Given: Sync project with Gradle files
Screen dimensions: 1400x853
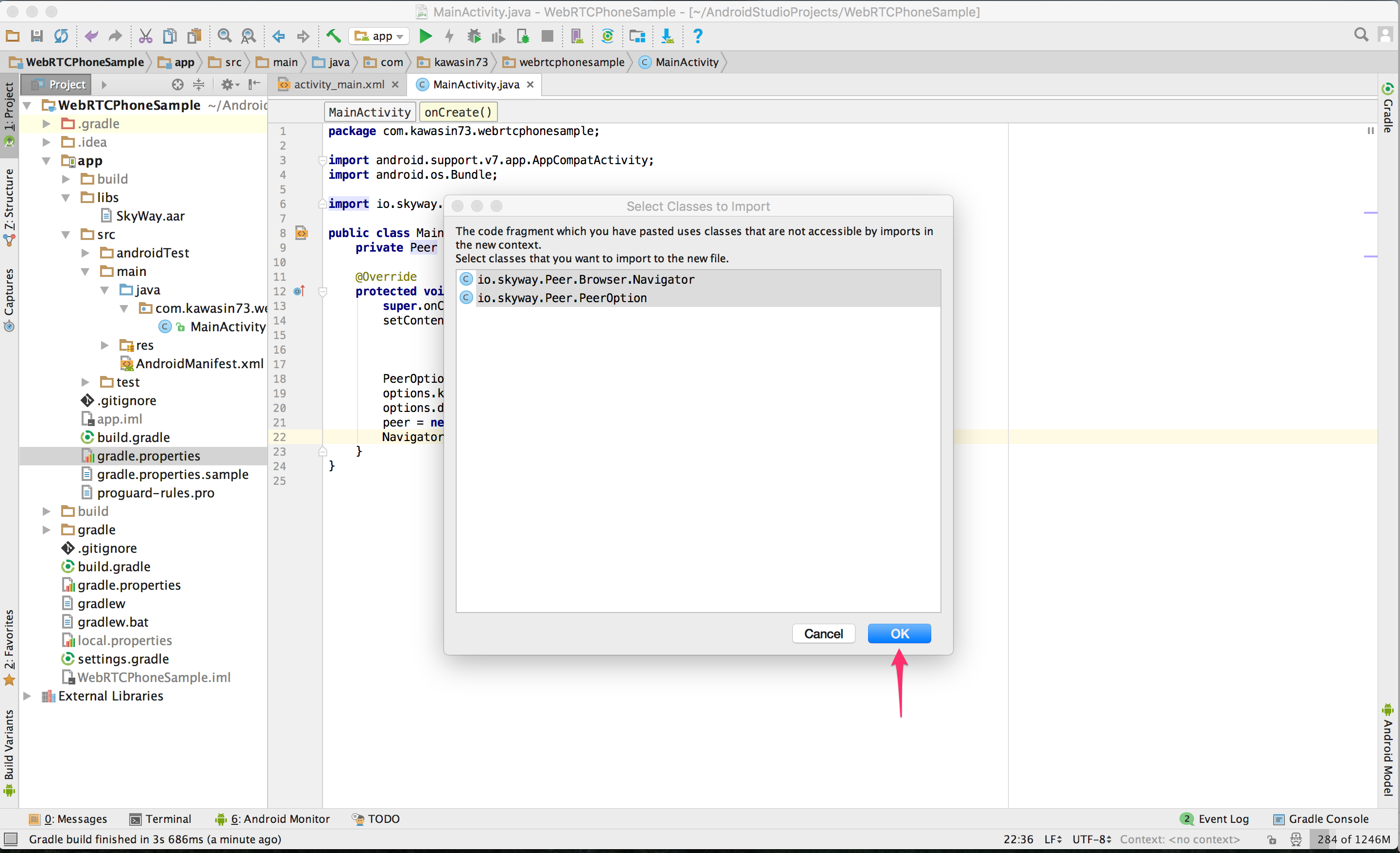Looking at the screenshot, I should point(607,36).
